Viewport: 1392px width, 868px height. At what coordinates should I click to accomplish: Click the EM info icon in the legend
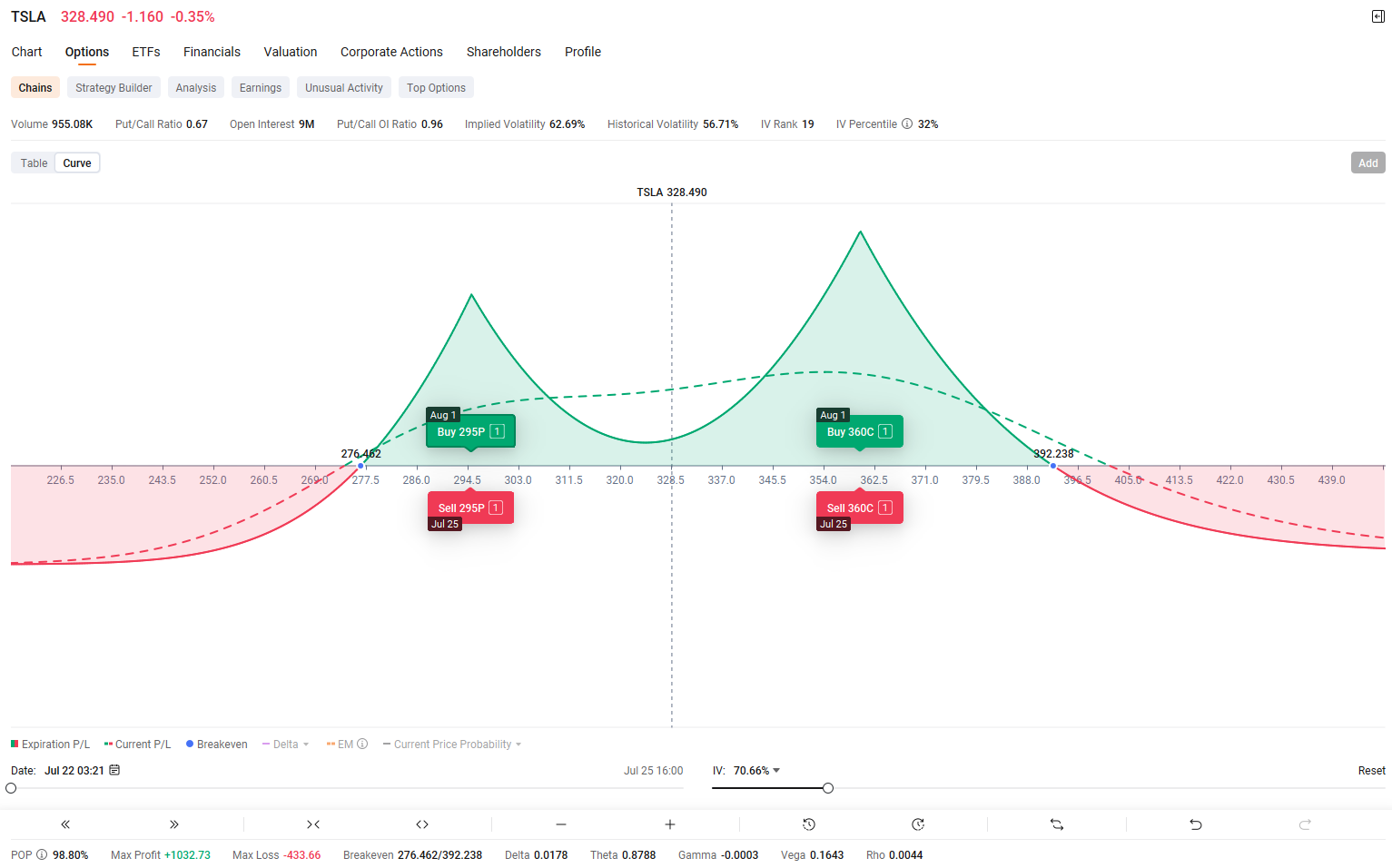(x=362, y=745)
